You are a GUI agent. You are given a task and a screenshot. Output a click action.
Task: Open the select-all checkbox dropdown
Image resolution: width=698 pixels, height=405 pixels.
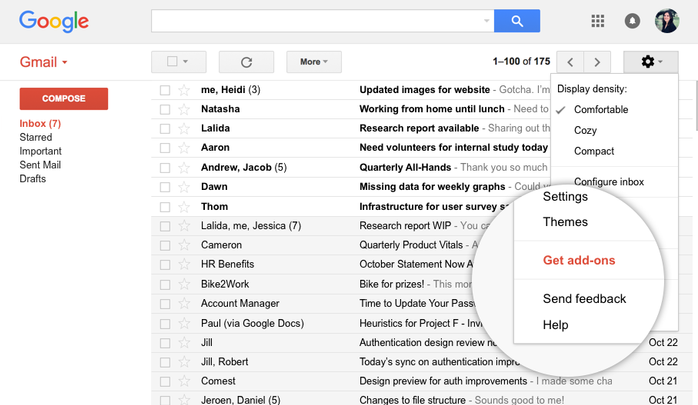tap(186, 62)
